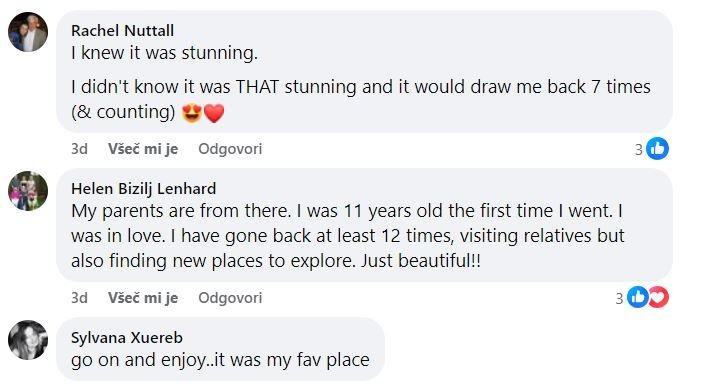Open Rachel Nuttall's profile picture
707x384 pixels.
(x=28, y=32)
